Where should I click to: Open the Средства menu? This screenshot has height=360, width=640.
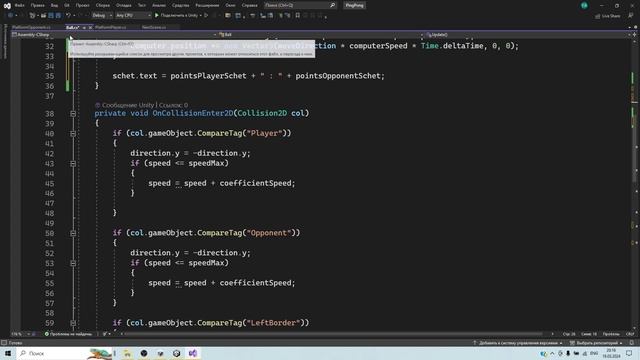click(x=180, y=5)
